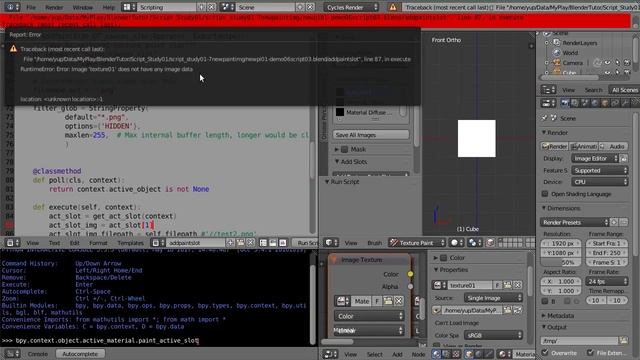Screen dimensions: 640x360
Task: Select World in the outliner
Action: (570, 53)
